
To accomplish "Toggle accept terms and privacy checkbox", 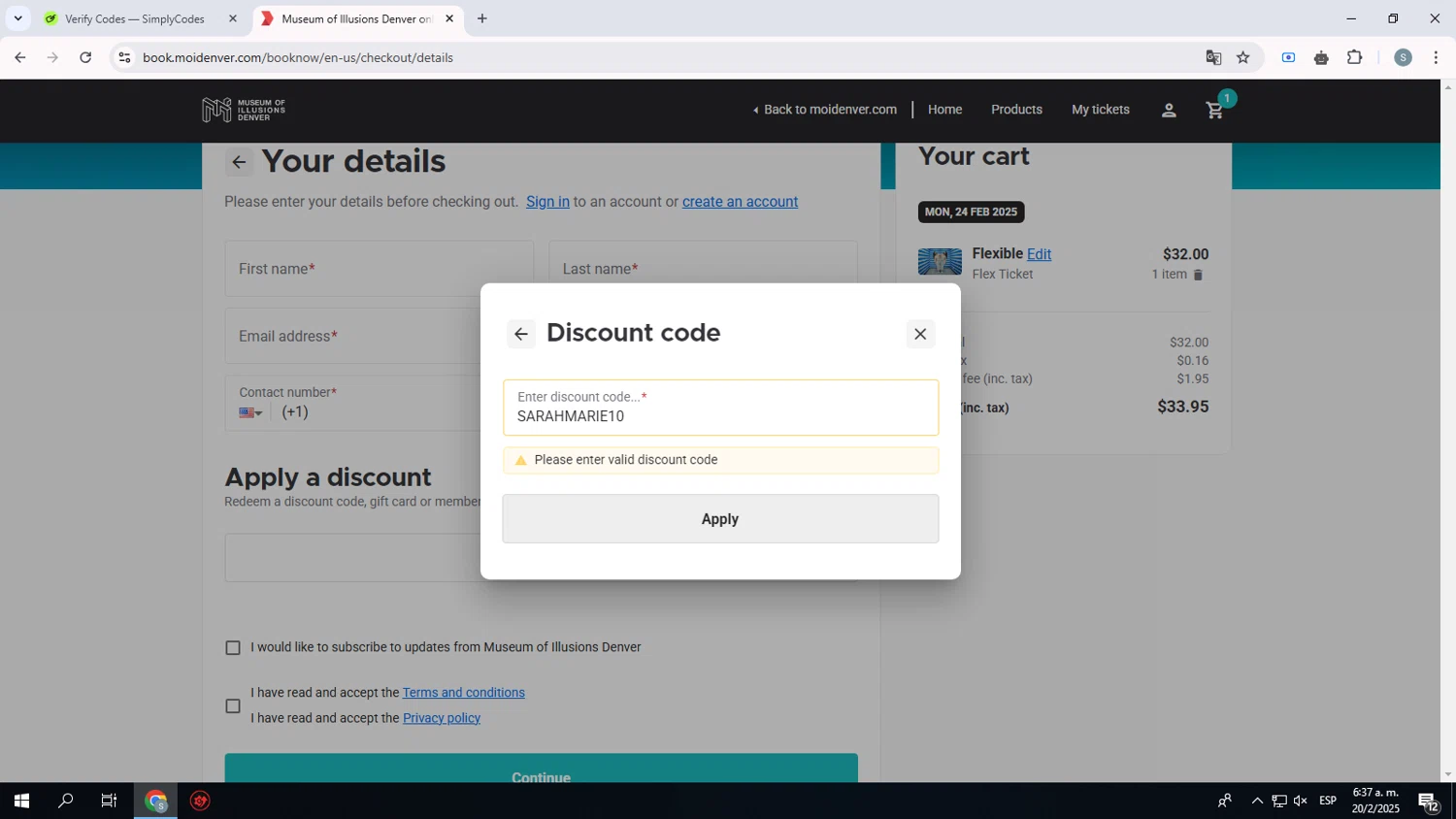I will tap(233, 705).
